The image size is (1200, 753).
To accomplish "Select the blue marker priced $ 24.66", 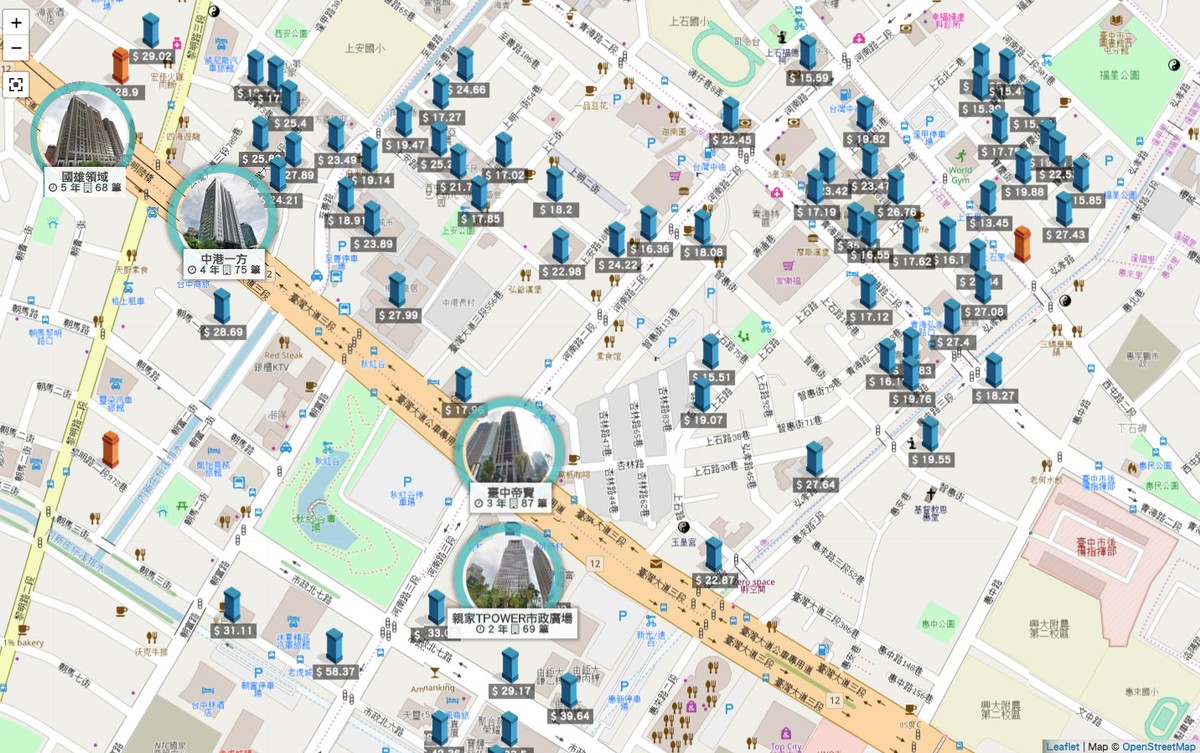I will [464, 64].
